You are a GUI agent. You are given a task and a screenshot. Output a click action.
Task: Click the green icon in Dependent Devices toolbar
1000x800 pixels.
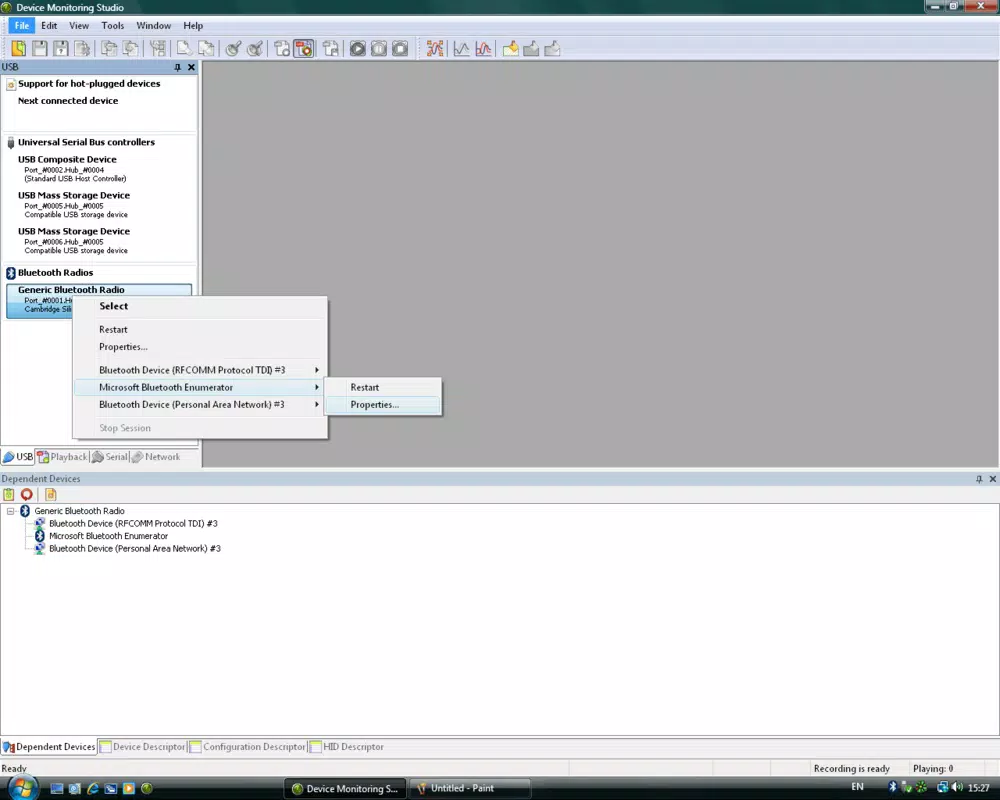click(x=8, y=494)
